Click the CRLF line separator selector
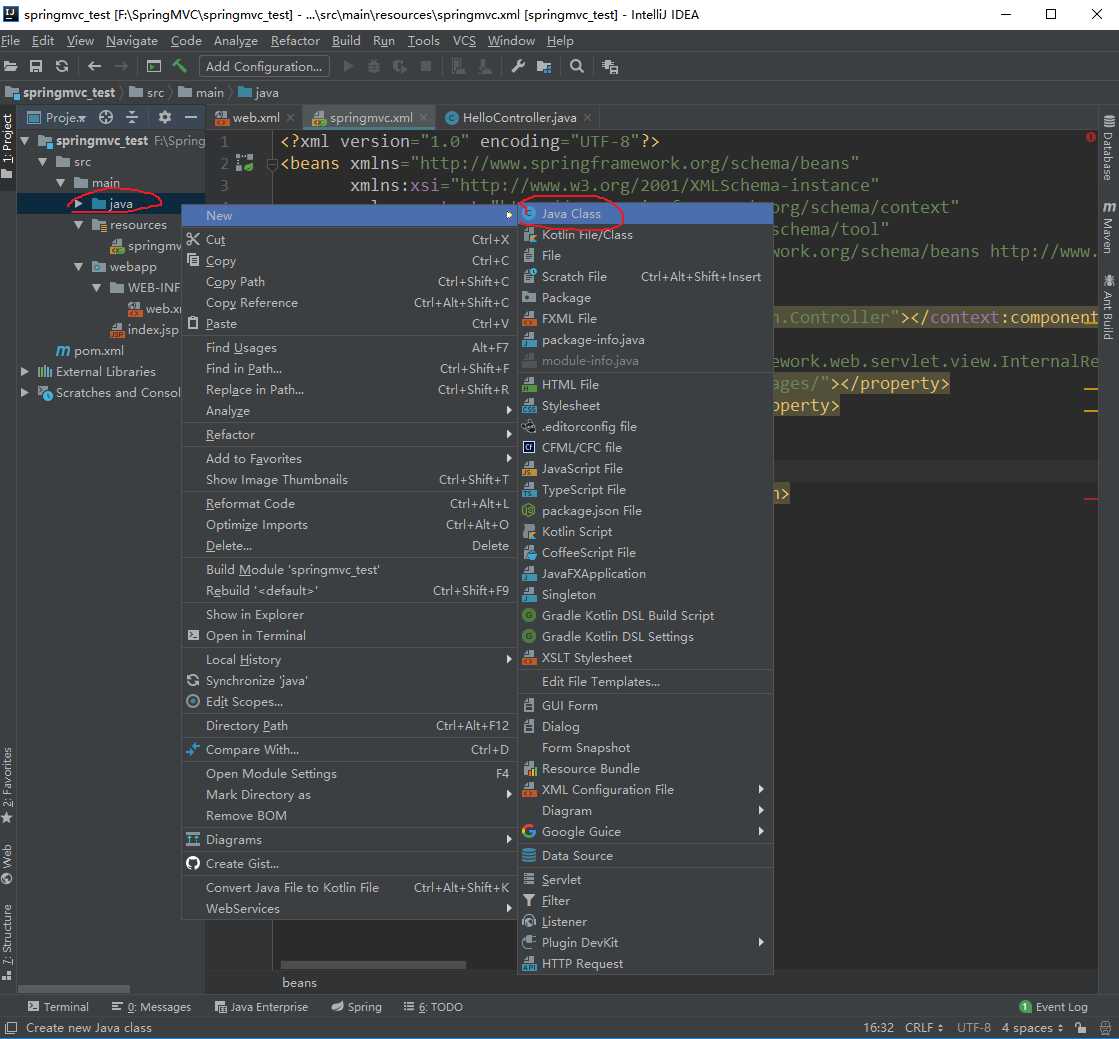Image resolution: width=1119 pixels, height=1039 pixels. (924, 1028)
